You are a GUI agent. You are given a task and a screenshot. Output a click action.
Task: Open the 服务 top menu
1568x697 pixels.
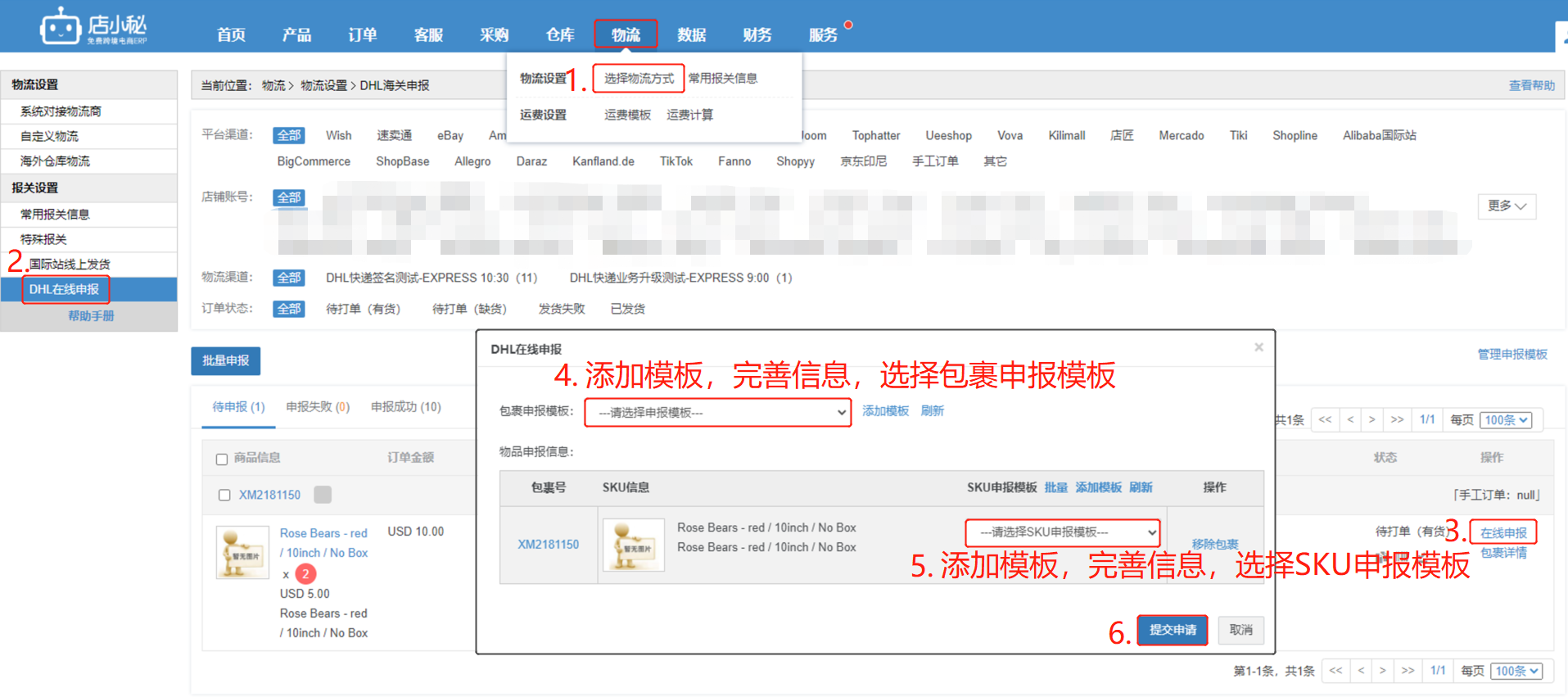click(823, 34)
